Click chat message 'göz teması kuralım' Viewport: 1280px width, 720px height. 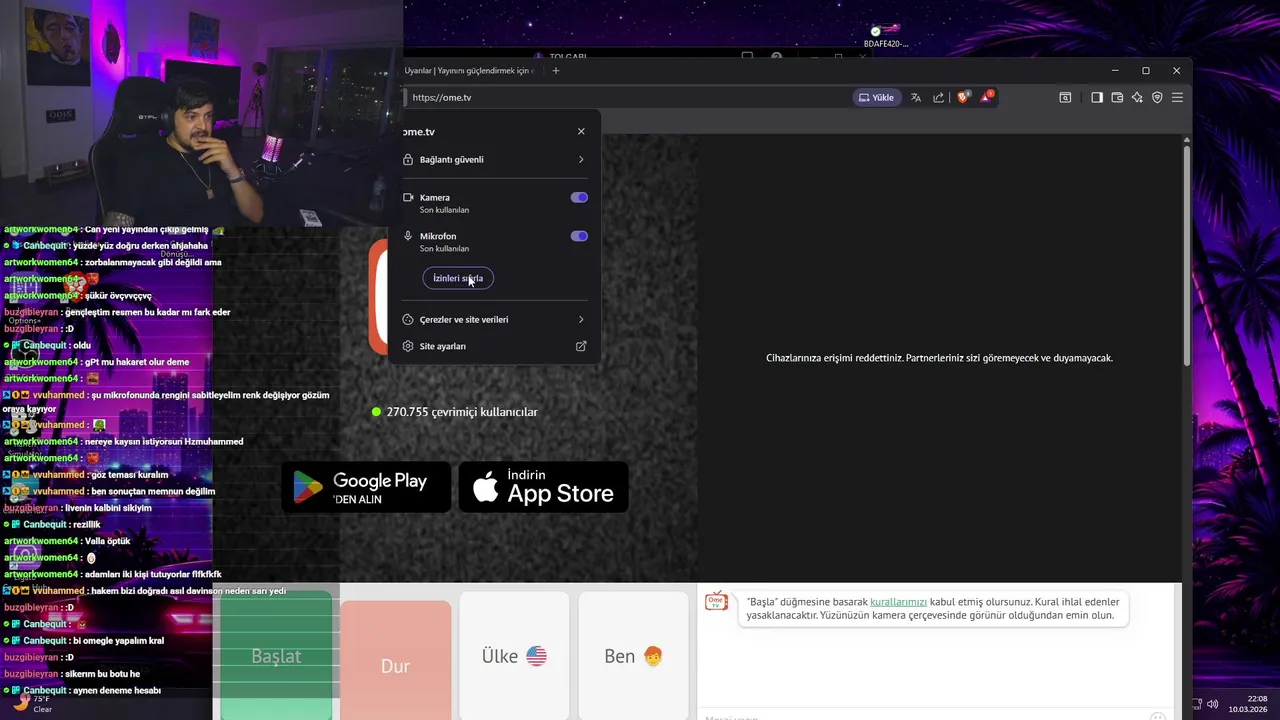pos(129,475)
